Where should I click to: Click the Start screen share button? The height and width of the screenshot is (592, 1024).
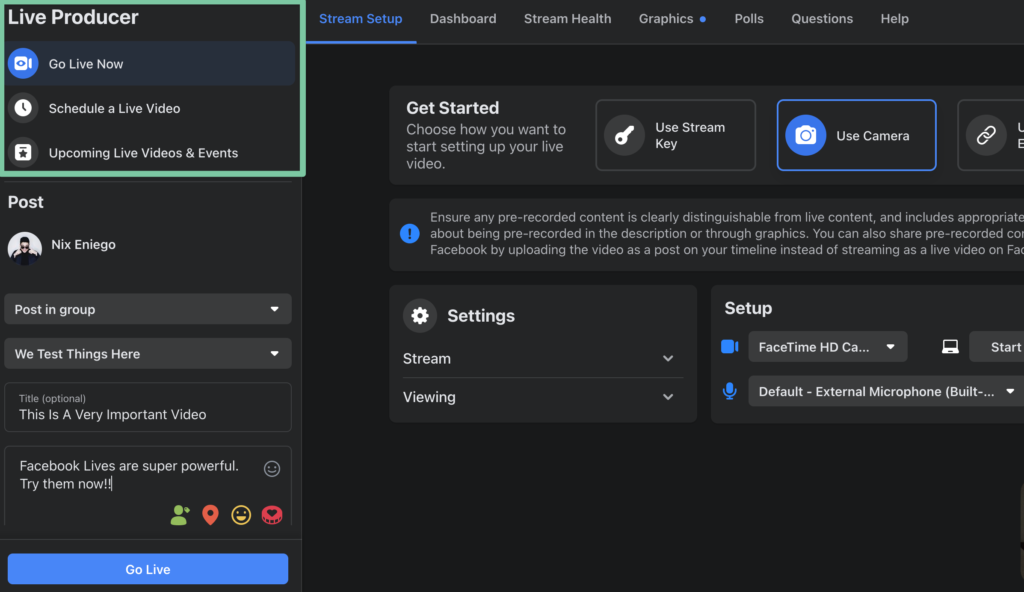(997, 346)
